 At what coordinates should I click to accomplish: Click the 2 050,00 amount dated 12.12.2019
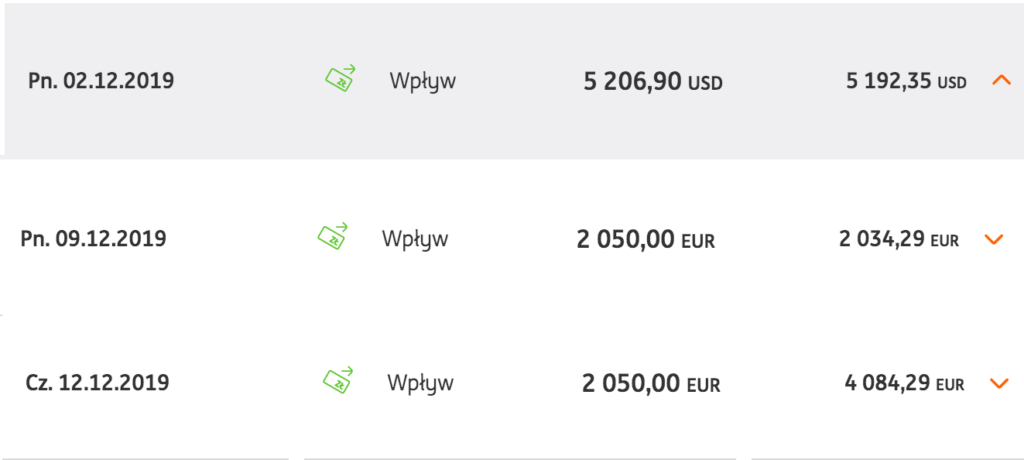pos(630,384)
